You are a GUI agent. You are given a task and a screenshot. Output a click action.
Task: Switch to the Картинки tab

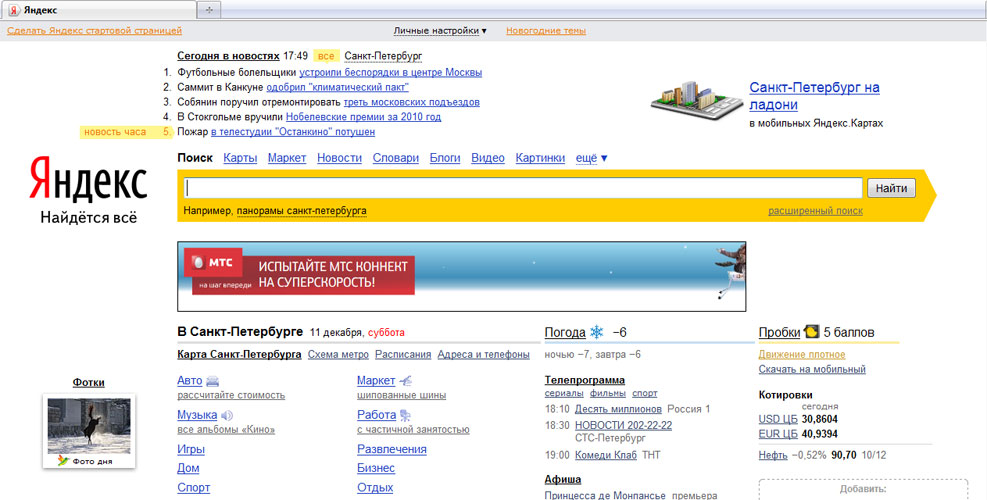click(x=540, y=158)
